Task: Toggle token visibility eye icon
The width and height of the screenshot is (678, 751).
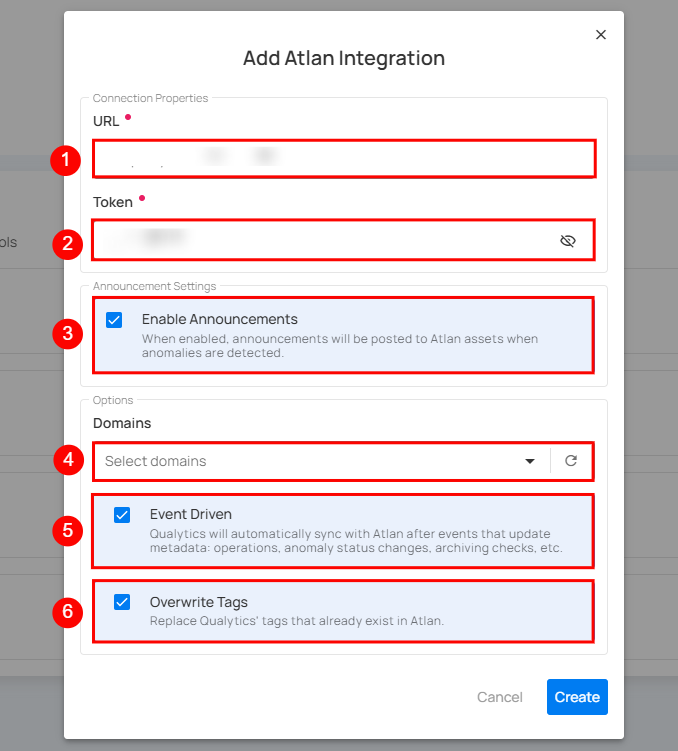Action: (x=568, y=240)
